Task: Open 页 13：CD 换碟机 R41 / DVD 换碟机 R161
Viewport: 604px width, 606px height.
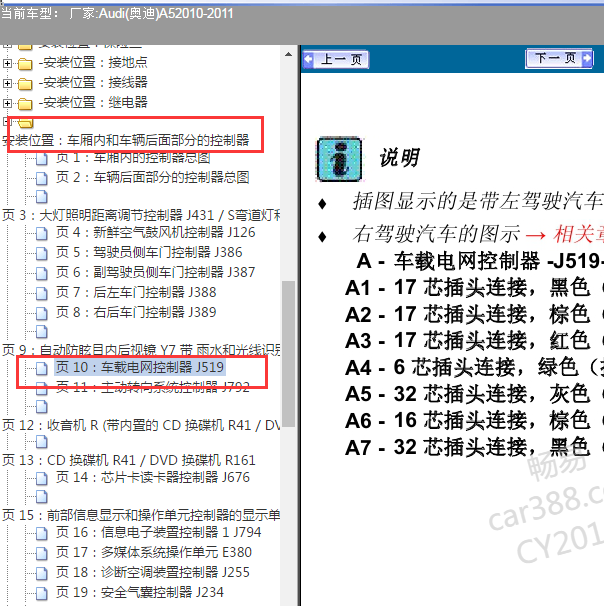Action: pos(129,460)
